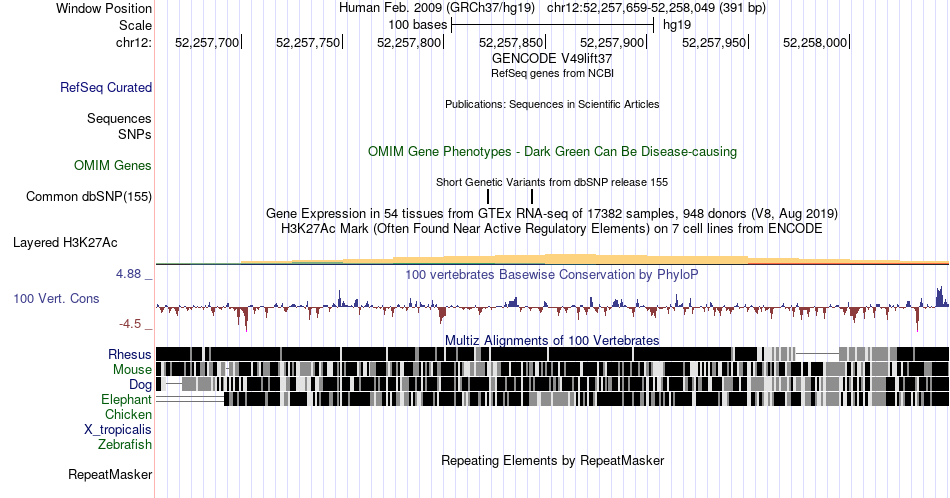The image size is (950, 498).
Task: Click the 52,257,950 ruler position
Action: click(715, 42)
